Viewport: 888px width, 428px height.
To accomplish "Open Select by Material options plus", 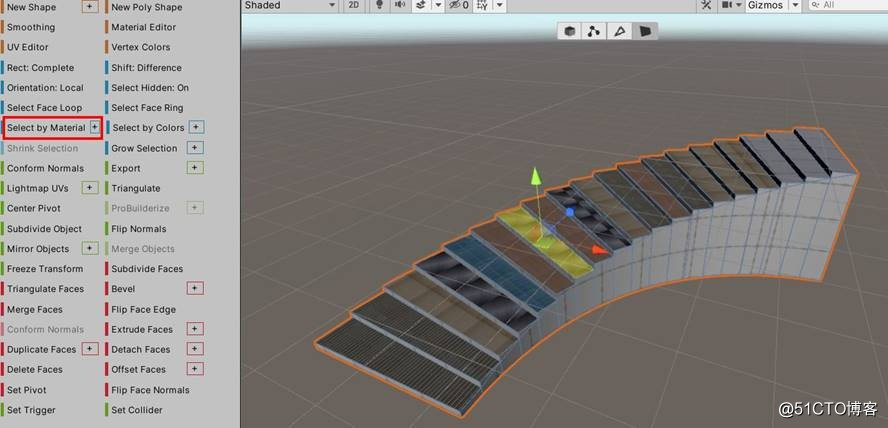I will pyautogui.click(x=95, y=128).
